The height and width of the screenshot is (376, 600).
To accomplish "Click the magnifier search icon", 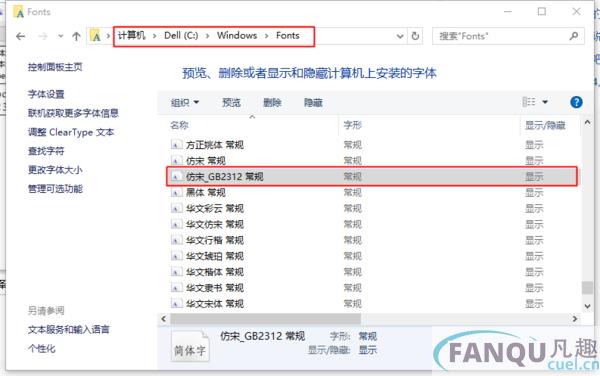I will [x=573, y=36].
